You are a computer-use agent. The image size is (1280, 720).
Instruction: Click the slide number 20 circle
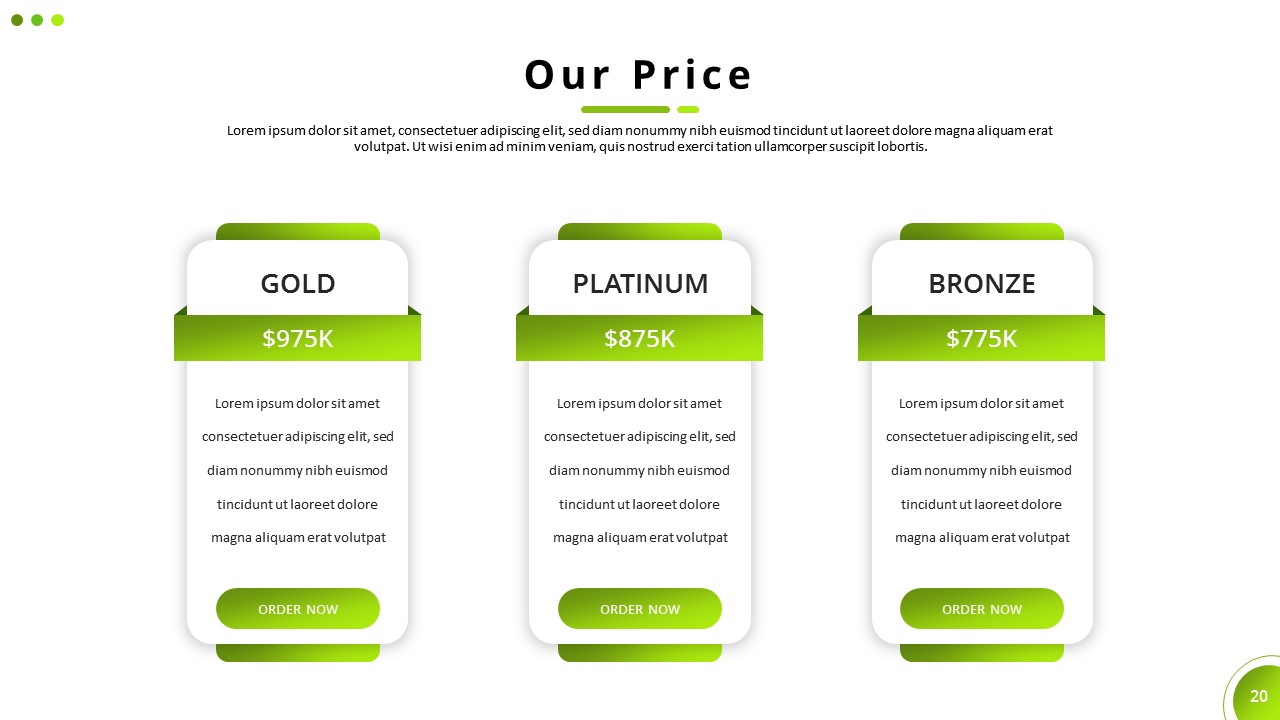tap(1258, 696)
